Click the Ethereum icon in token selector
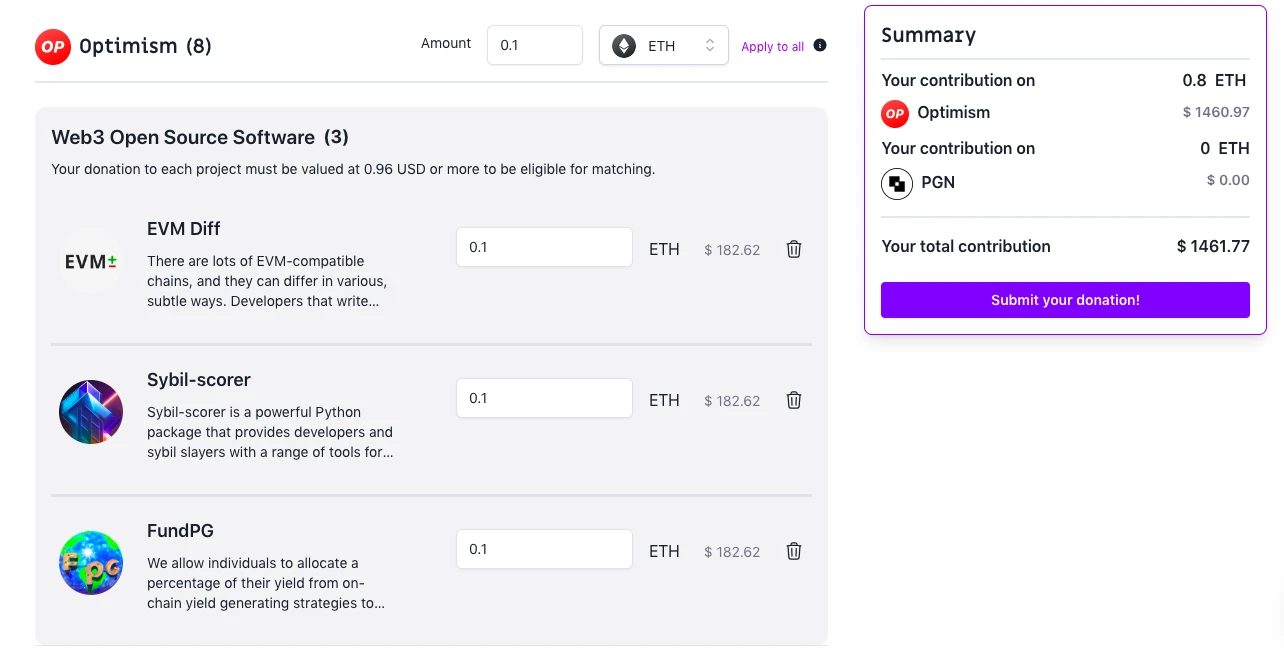Viewport: 1284px width, 655px height. click(624, 46)
